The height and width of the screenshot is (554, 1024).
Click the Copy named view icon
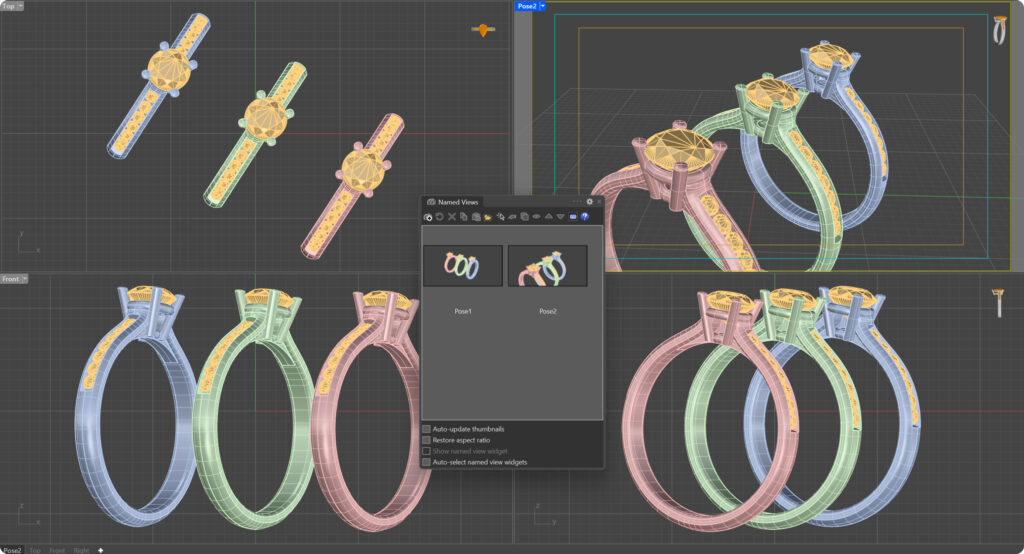[x=464, y=217]
